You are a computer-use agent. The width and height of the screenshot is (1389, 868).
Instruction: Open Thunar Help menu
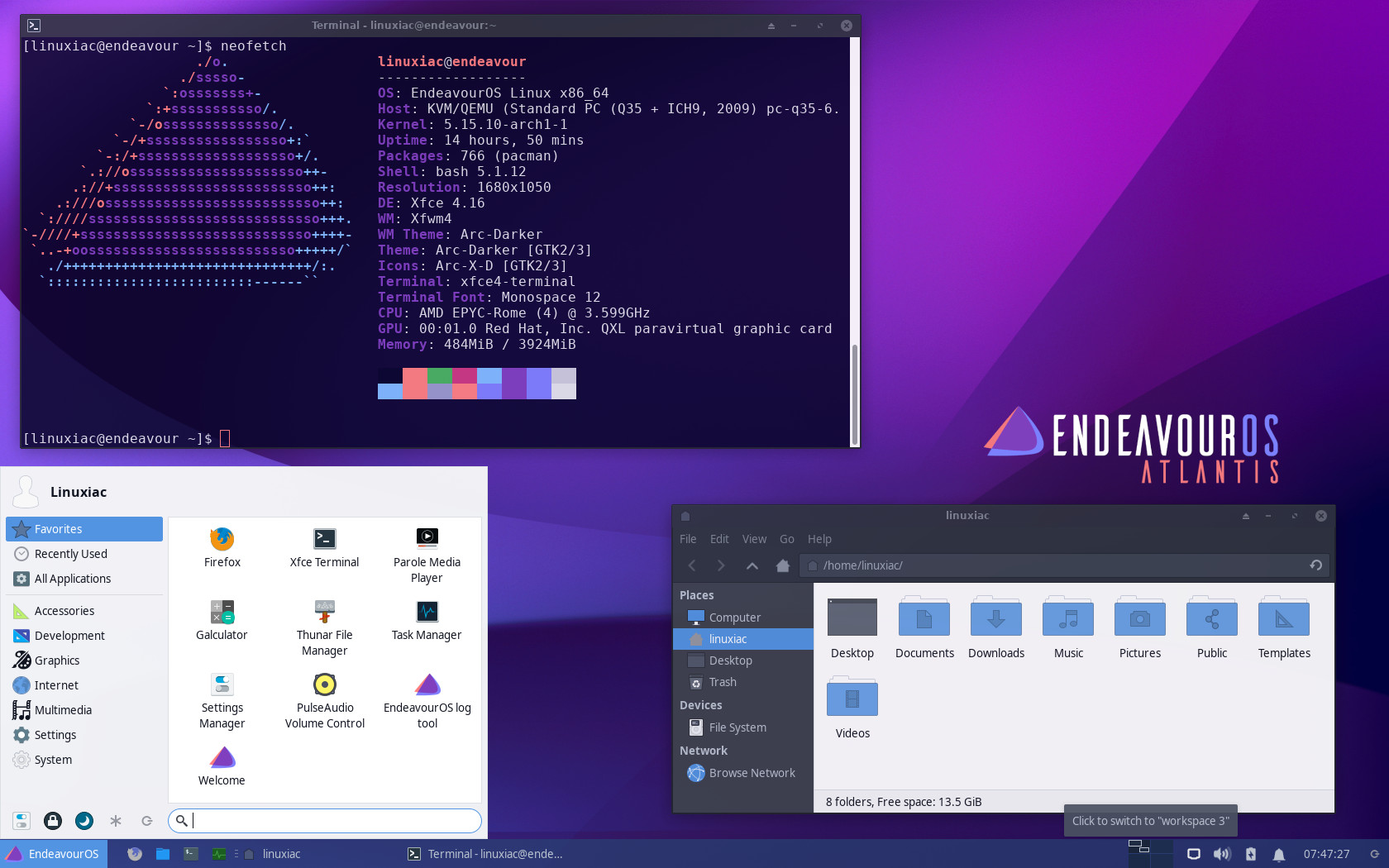pyautogui.click(x=819, y=539)
